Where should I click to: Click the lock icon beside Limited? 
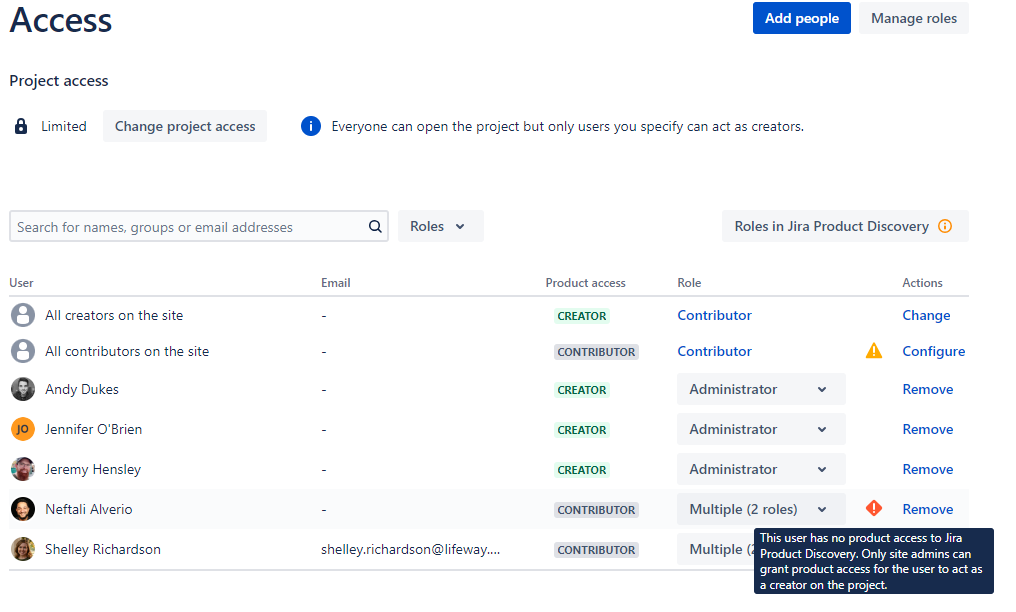[21, 125]
